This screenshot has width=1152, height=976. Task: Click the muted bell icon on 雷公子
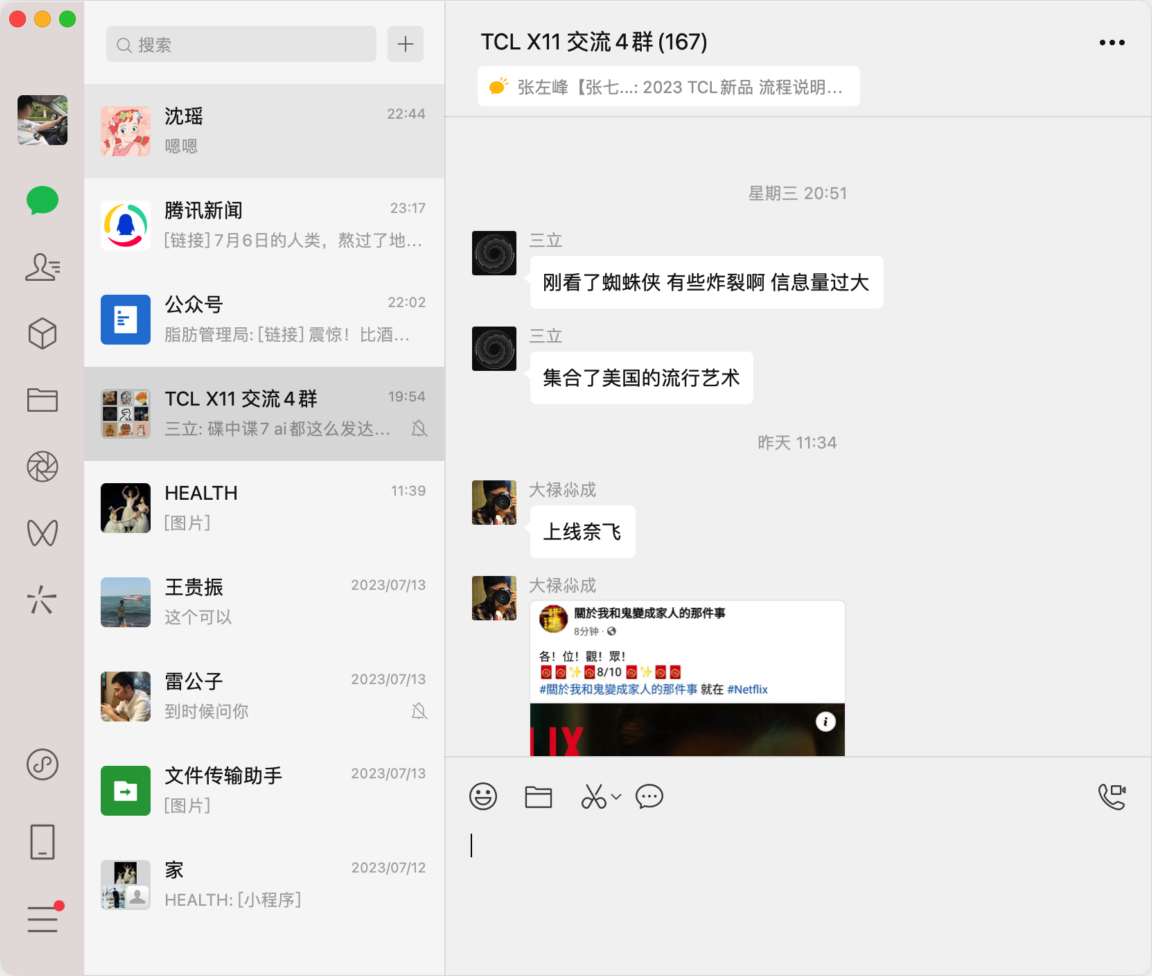coord(420,711)
